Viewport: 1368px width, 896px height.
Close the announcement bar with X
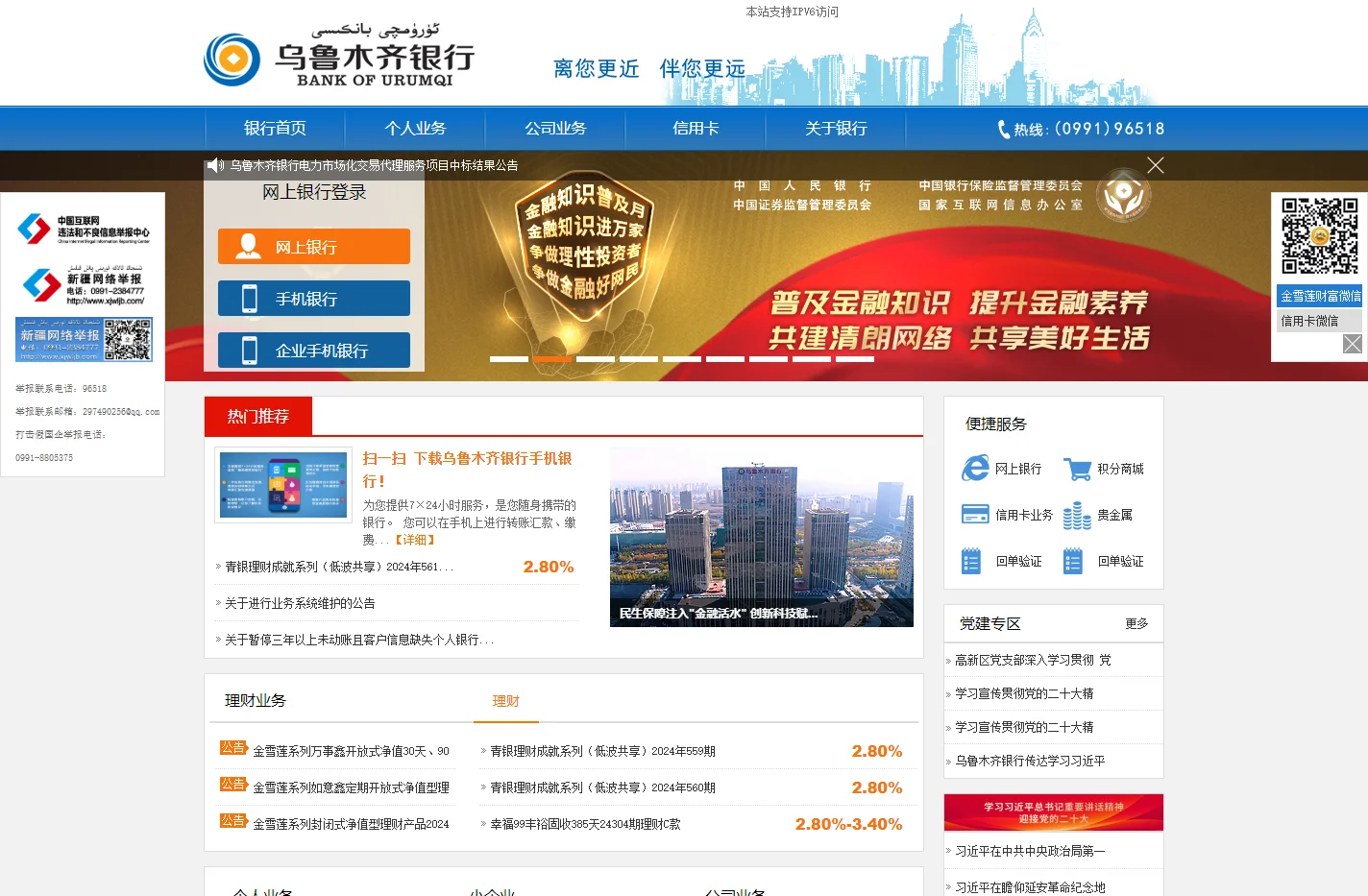(1156, 165)
